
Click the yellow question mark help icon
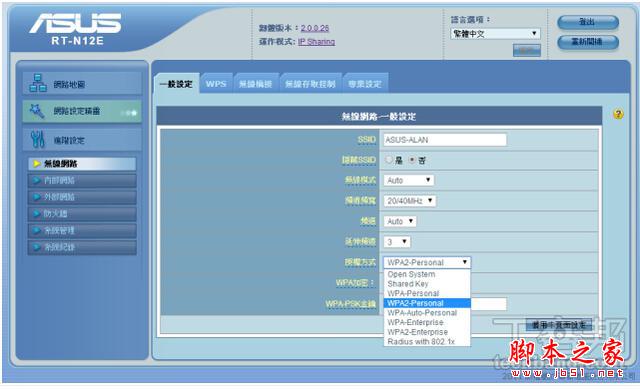pyautogui.click(x=618, y=114)
